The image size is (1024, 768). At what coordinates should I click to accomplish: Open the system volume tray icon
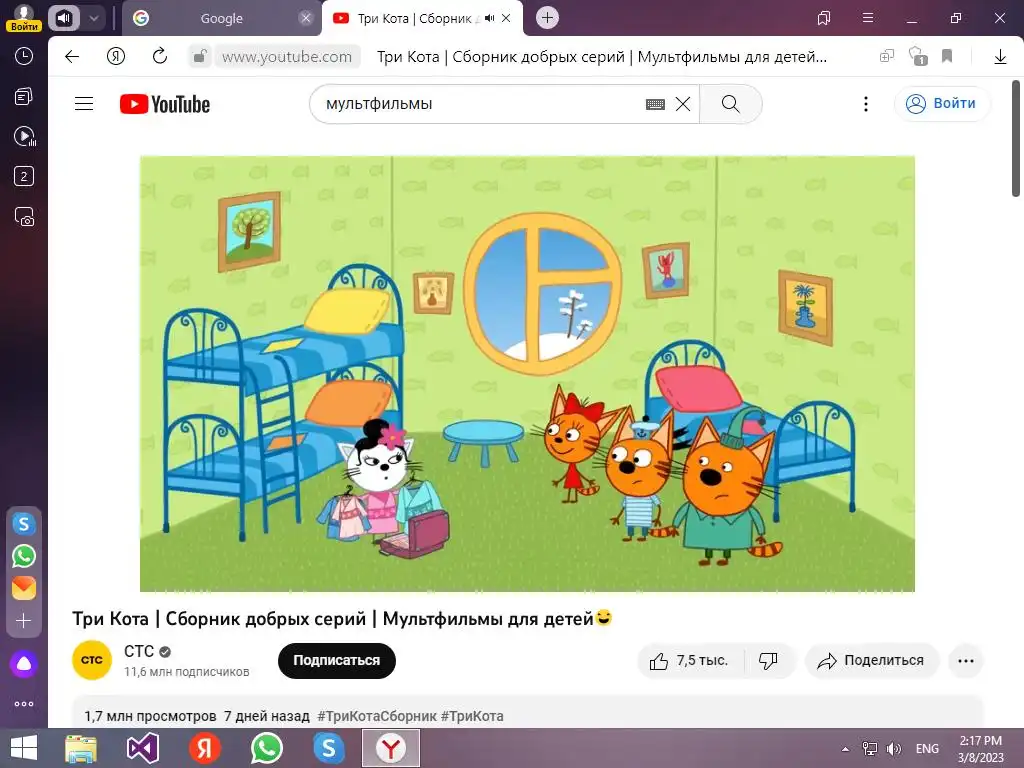893,749
